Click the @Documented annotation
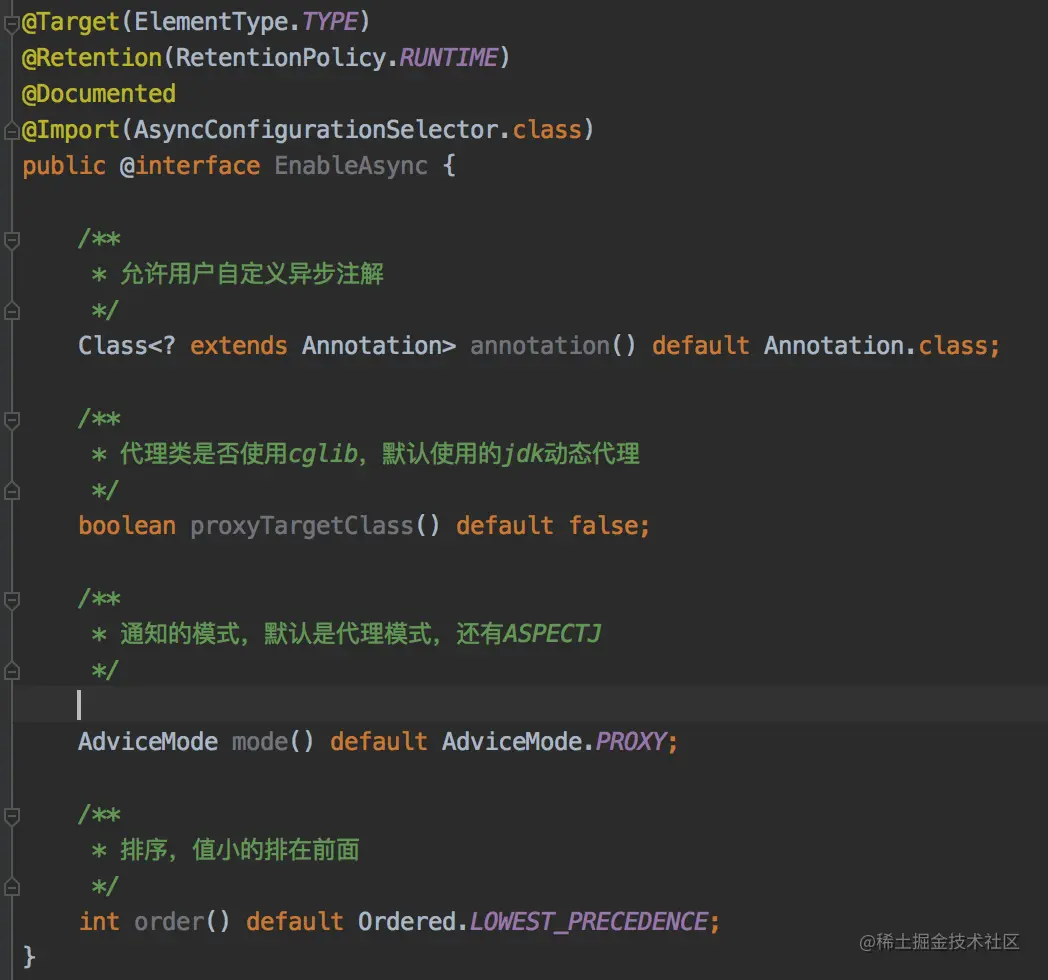This screenshot has width=1048, height=980. tap(99, 94)
